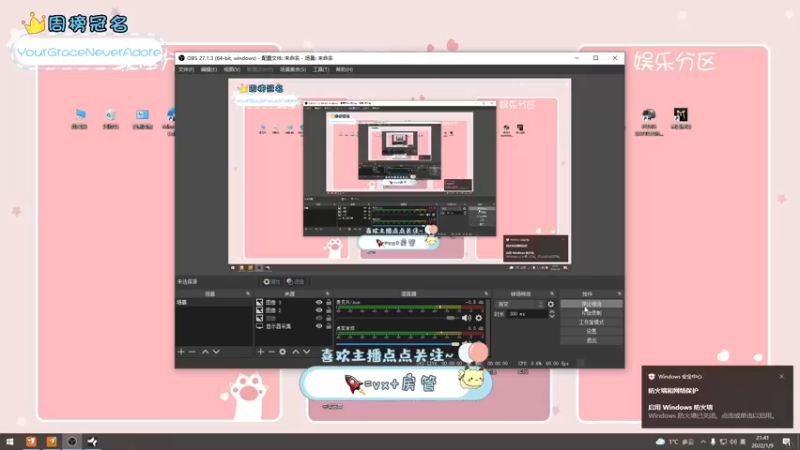Open the 文件(F) menu

click(186, 69)
